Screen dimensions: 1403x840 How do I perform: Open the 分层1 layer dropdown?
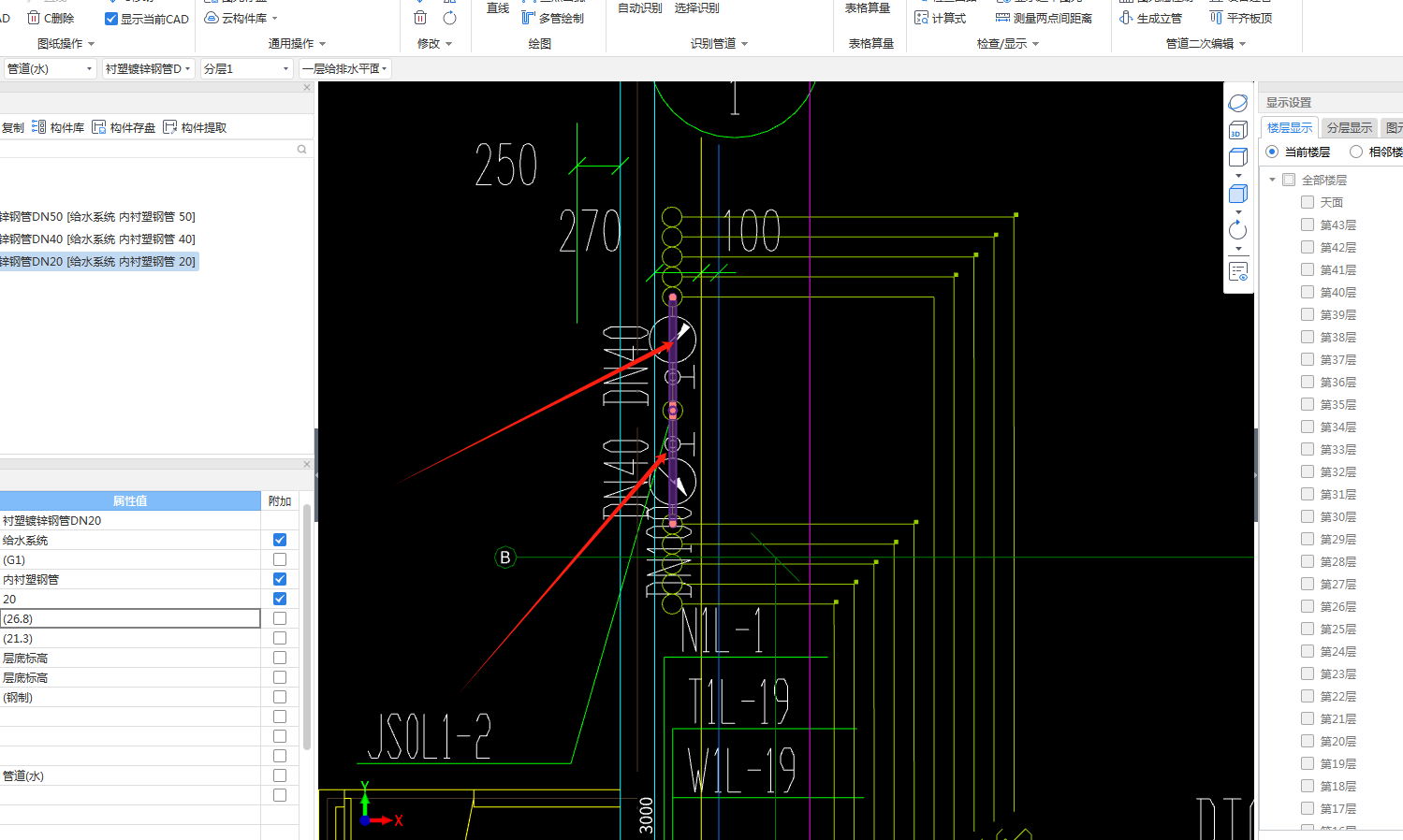coord(247,68)
